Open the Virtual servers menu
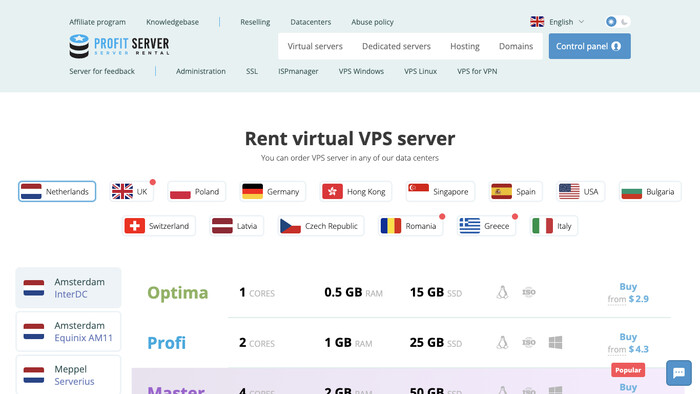The image size is (700, 394). (315, 46)
